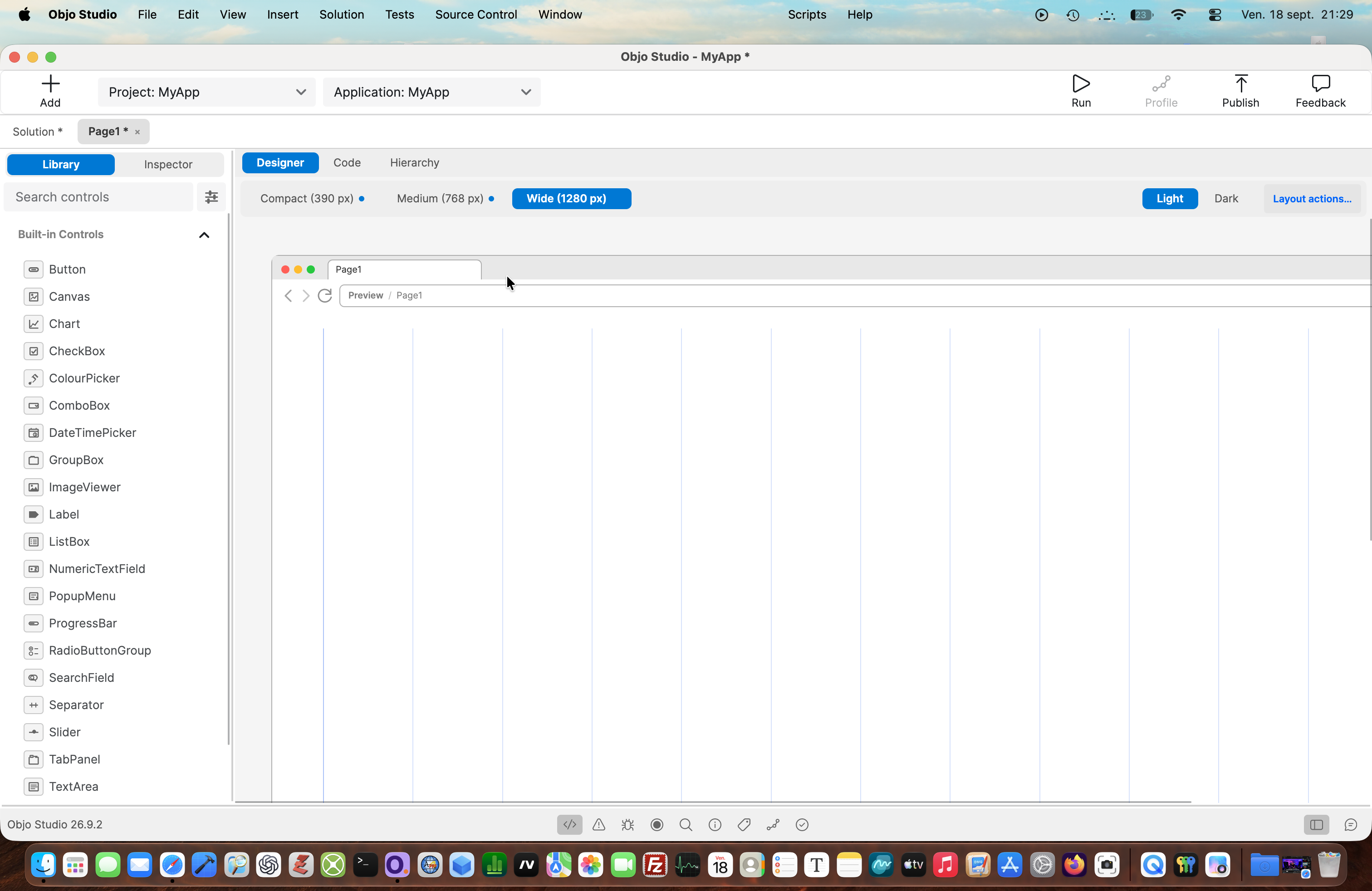Image resolution: width=1372 pixels, height=891 pixels.
Task: Open the Publish upload icon
Action: pyautogui.click(x=1240, y=84)
